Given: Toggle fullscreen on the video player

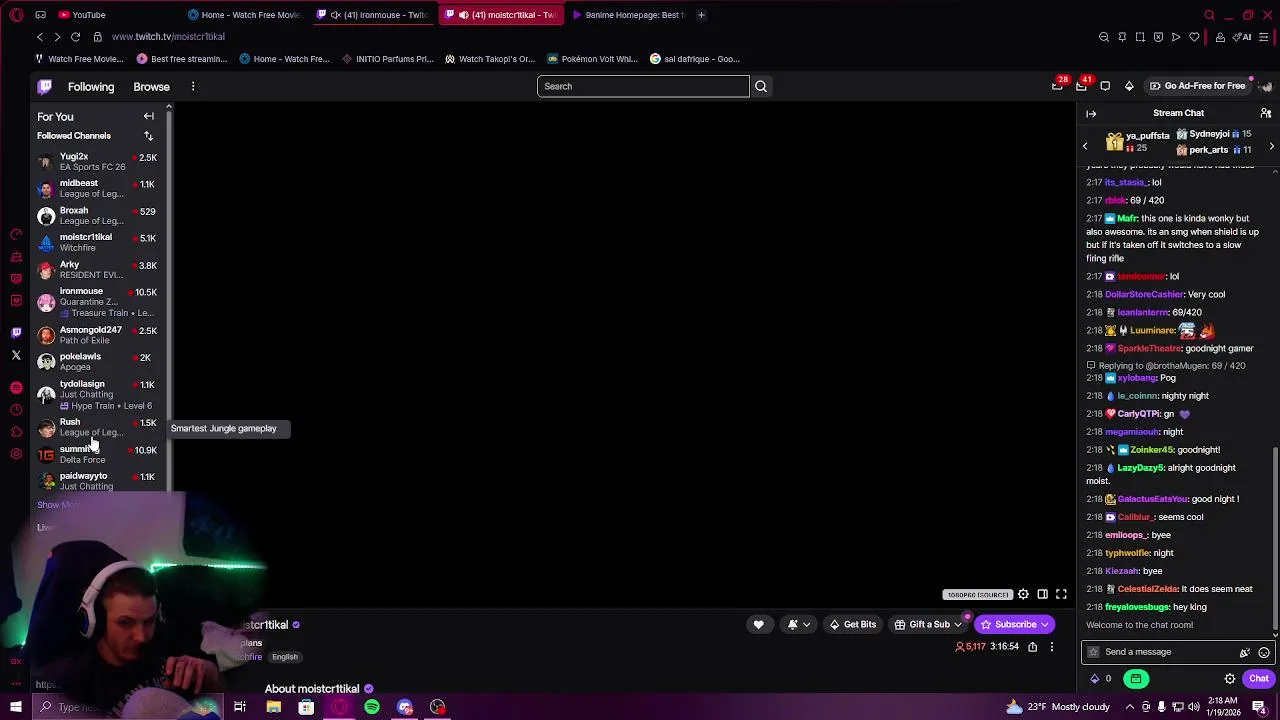Looking at the screenshot, I should [x=1061, y=595].
